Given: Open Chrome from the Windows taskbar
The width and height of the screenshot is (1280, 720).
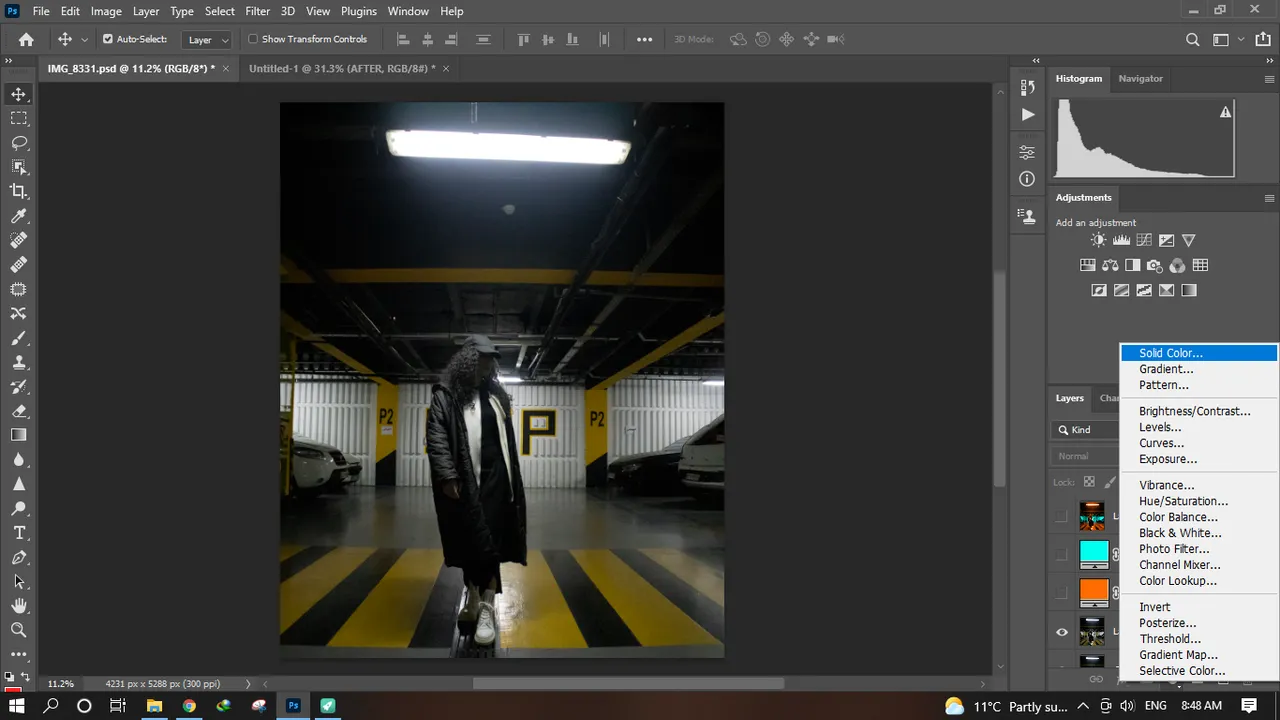Looking at the screenshot, I should [x=189, y=706].
